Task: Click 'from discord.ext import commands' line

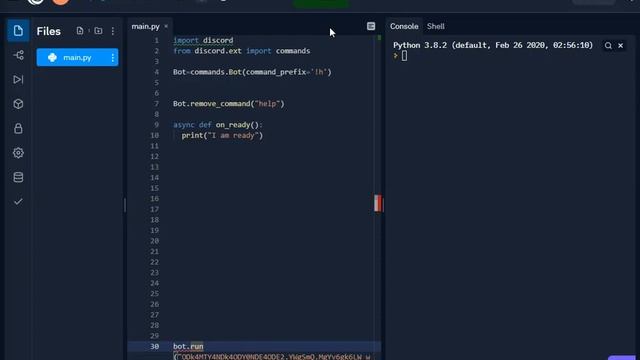Action: coord(242,51)
